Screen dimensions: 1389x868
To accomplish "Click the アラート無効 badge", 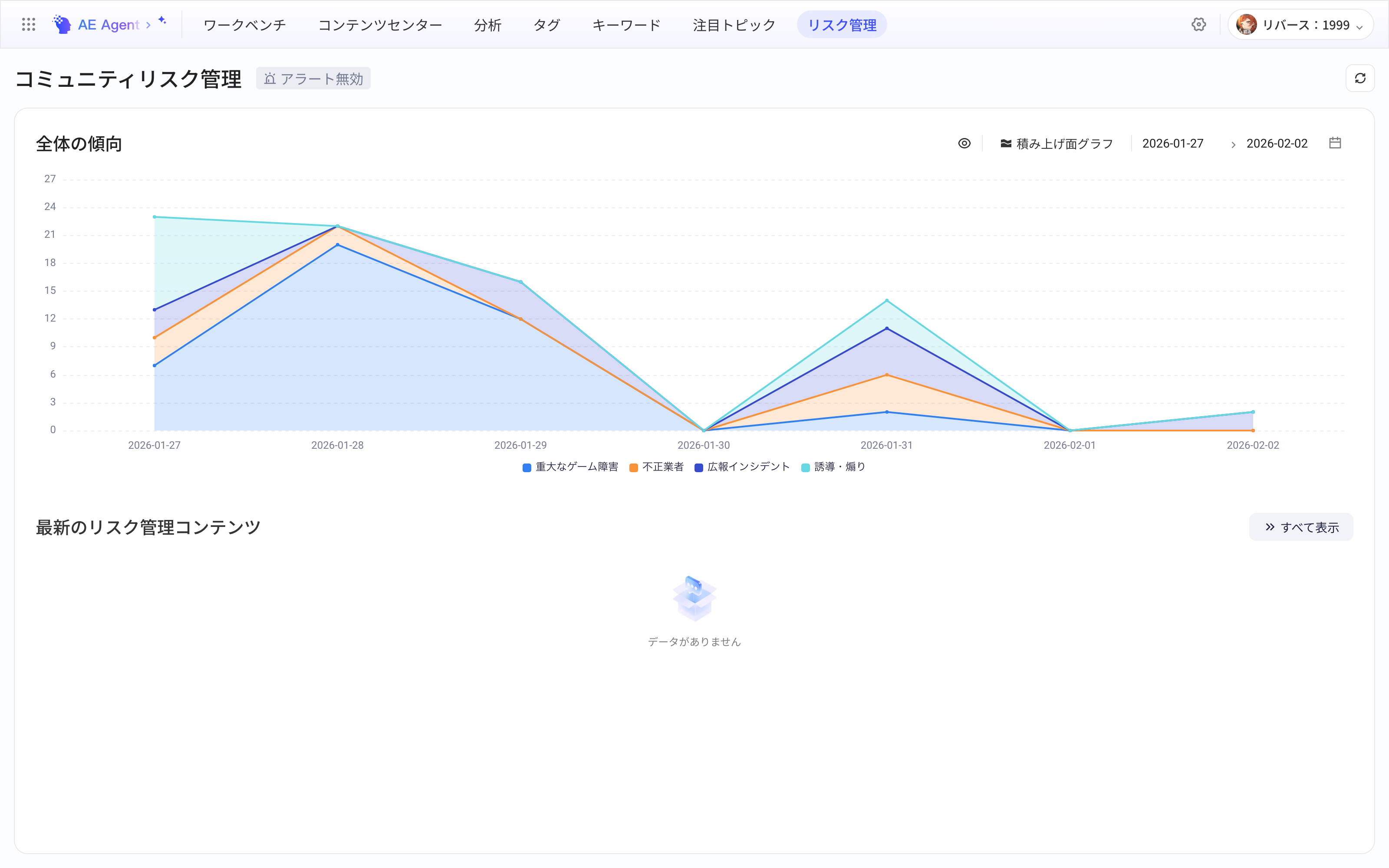I will 313,79.
